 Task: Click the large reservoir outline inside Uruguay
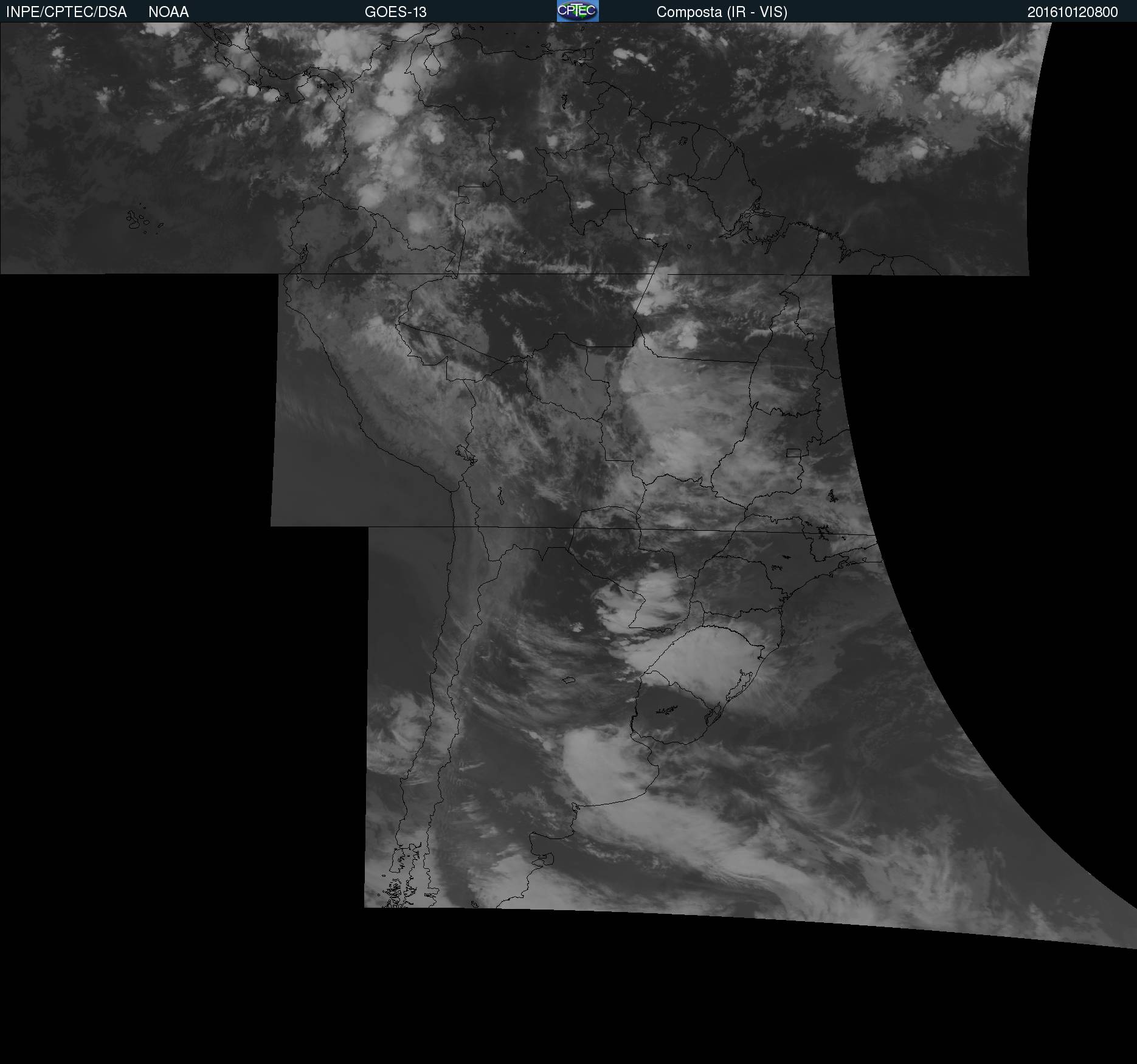point(667,709)
